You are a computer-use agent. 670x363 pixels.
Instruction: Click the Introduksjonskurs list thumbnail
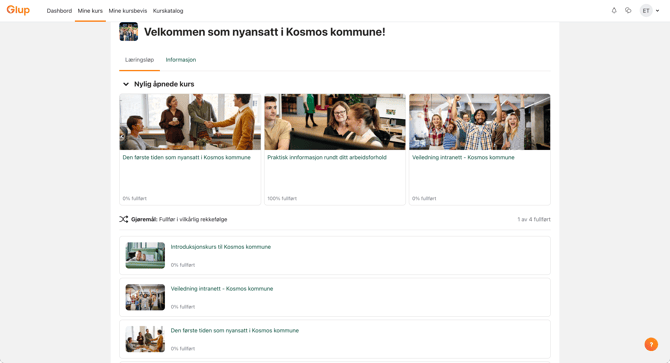pyautogui.click(x=145, y=255)
